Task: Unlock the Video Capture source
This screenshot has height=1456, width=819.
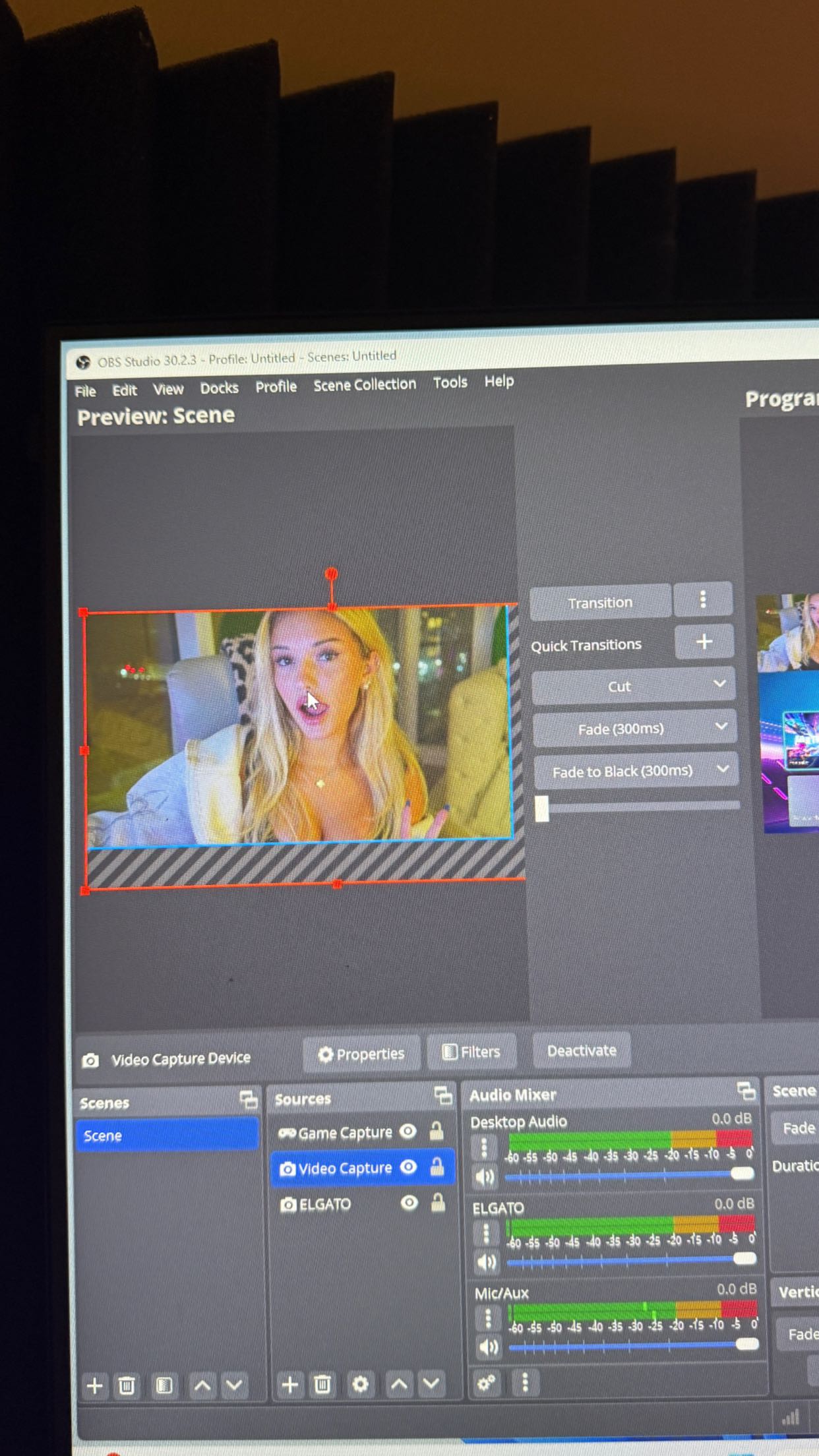Action: pyautogui.click(x=437, y=1167)
